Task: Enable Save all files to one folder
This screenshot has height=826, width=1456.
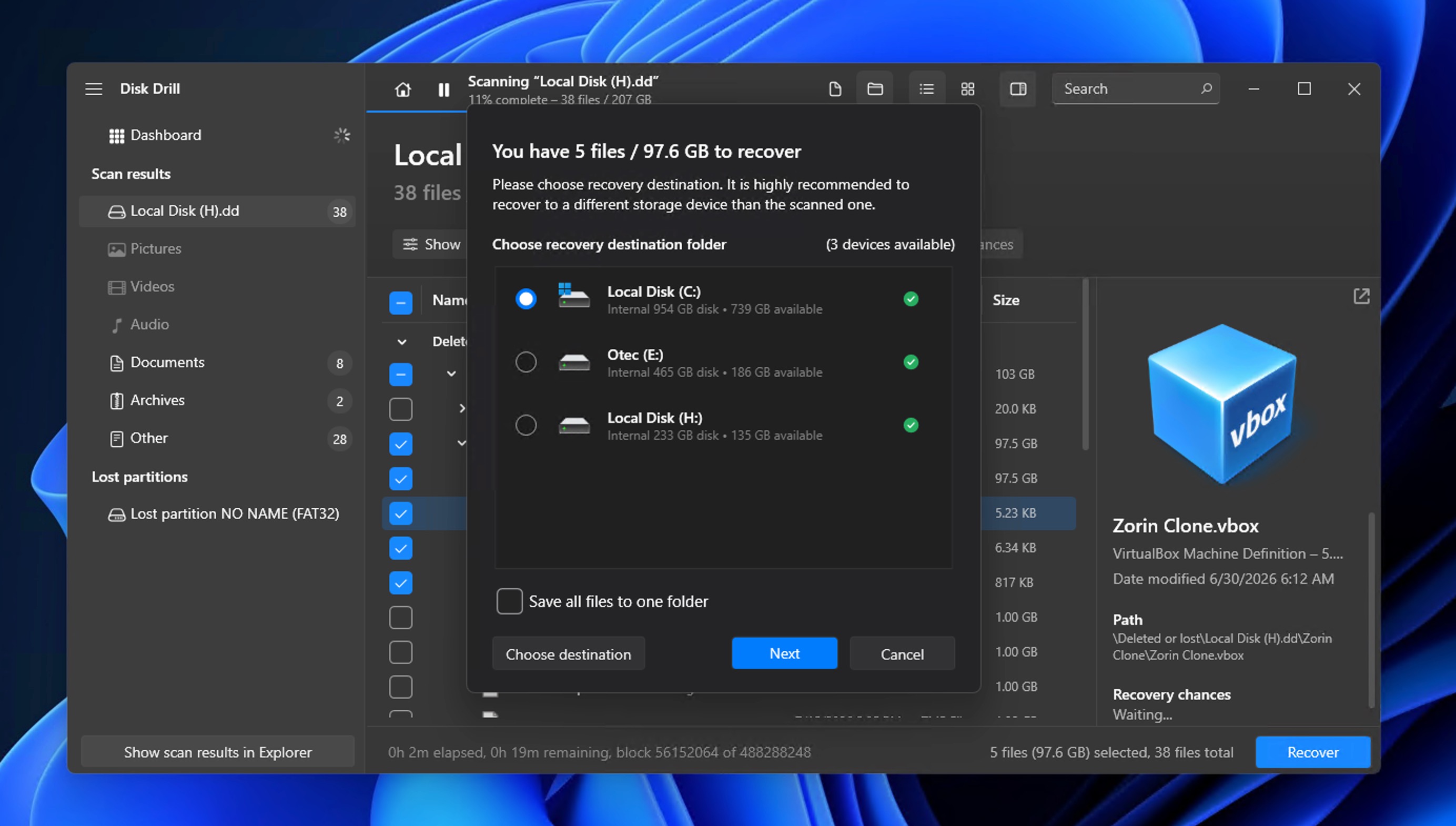Action: click(509, 601)
